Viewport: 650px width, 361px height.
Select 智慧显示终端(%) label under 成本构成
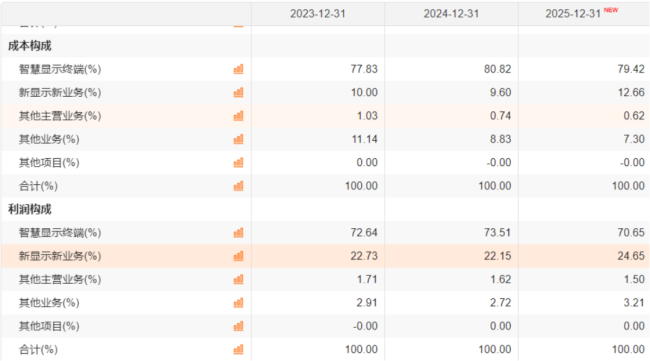(x=60, y=69)
